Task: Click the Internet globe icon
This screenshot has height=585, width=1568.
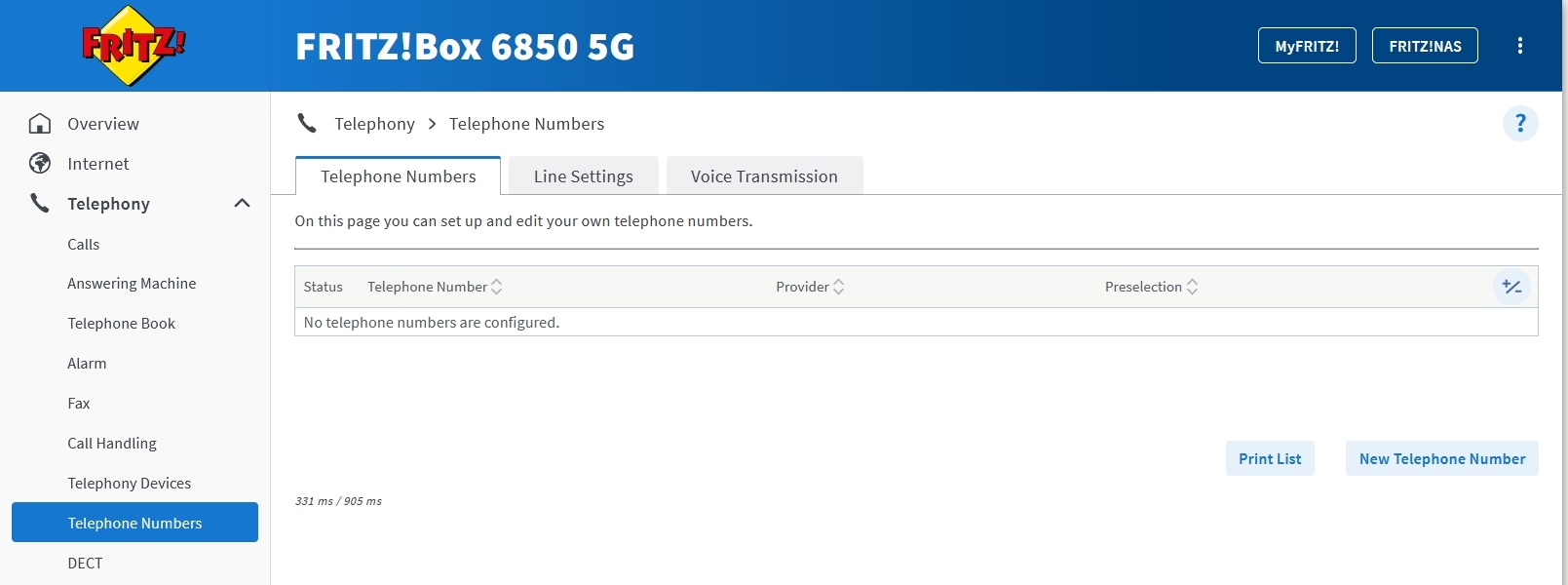Action: [40, 164]
